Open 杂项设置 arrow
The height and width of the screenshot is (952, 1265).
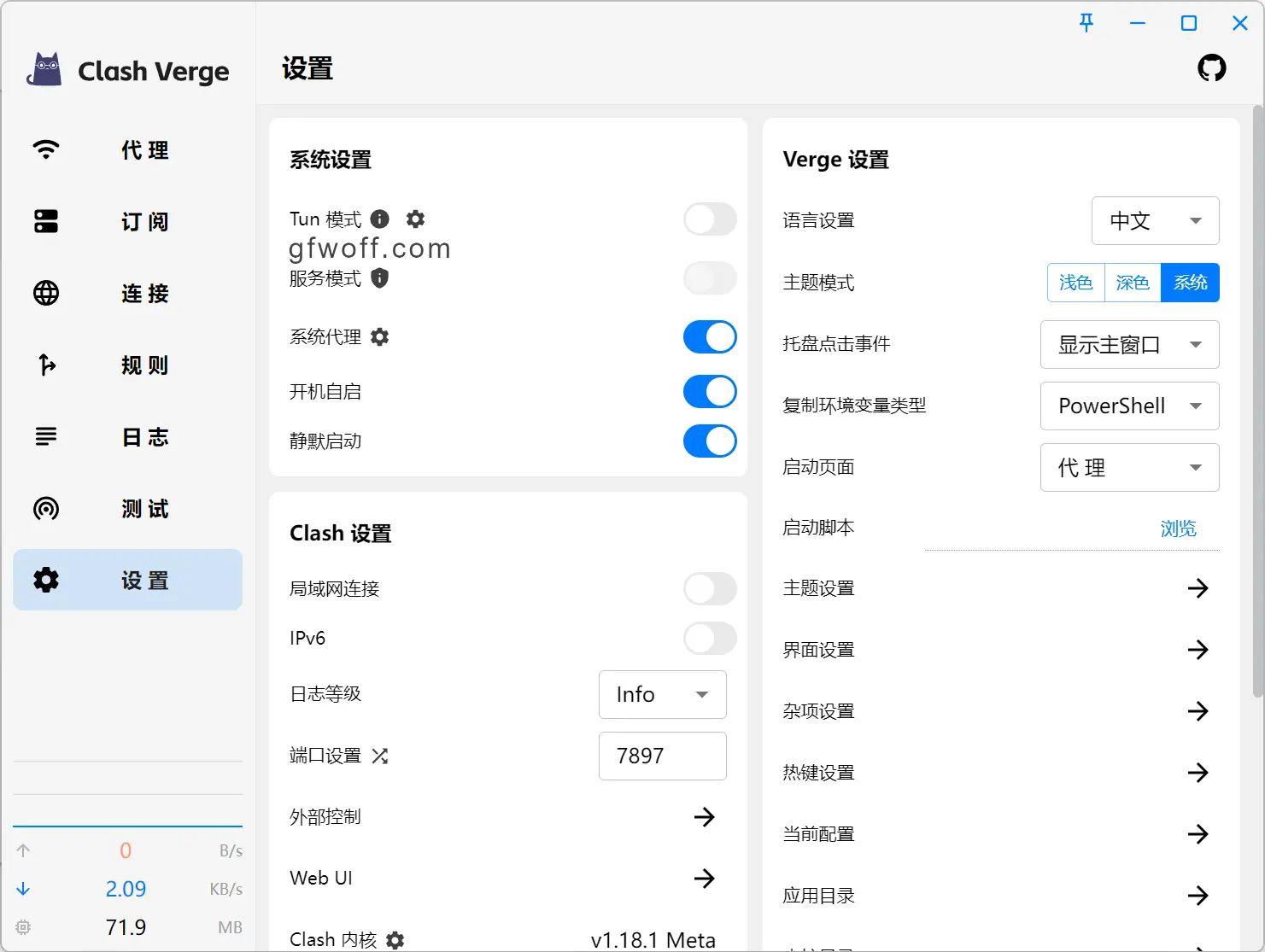point(1198,711)
